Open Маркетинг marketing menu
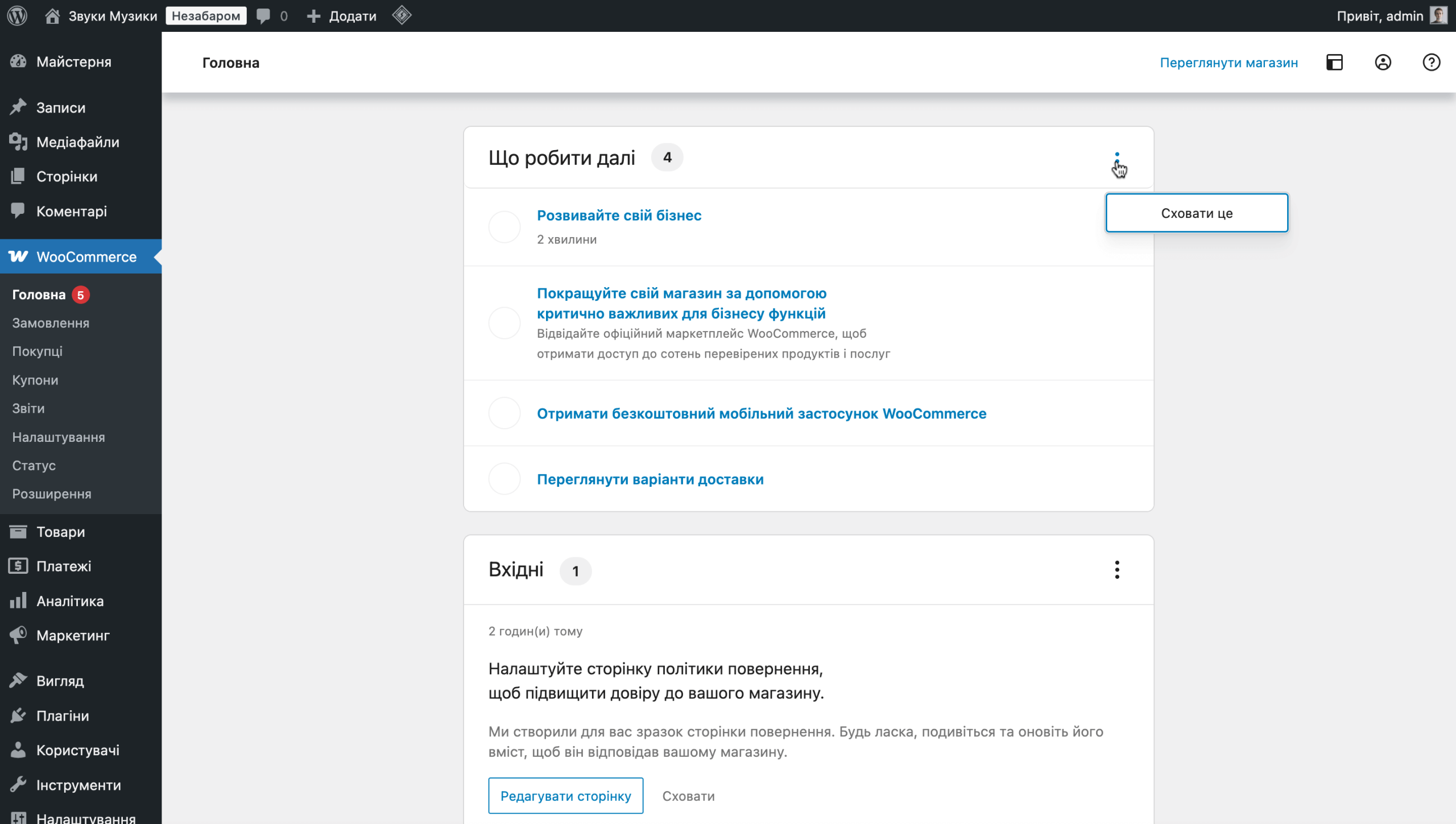Image resolution: width=1456 pixels, height=824 pixels. coord(81,636)
